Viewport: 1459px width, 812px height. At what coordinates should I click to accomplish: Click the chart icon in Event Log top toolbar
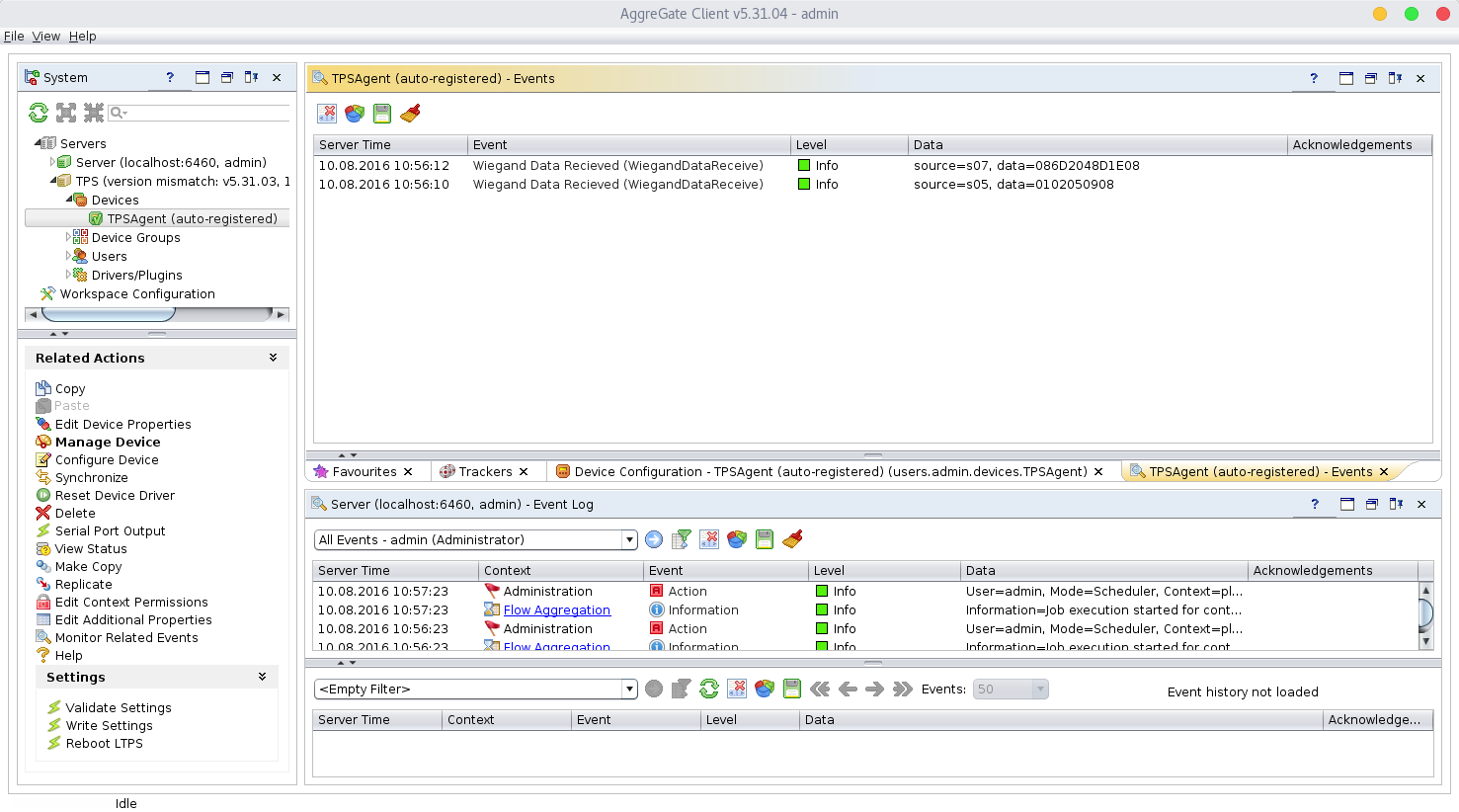click(737, 539)
